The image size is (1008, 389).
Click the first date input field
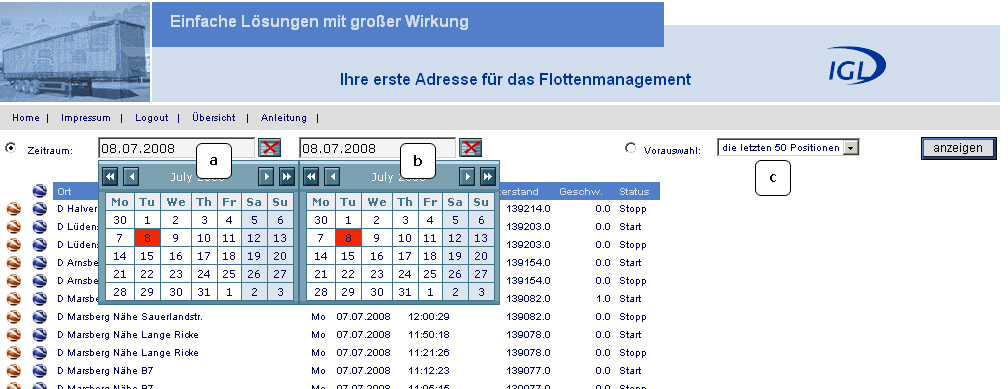pos(177,148)
